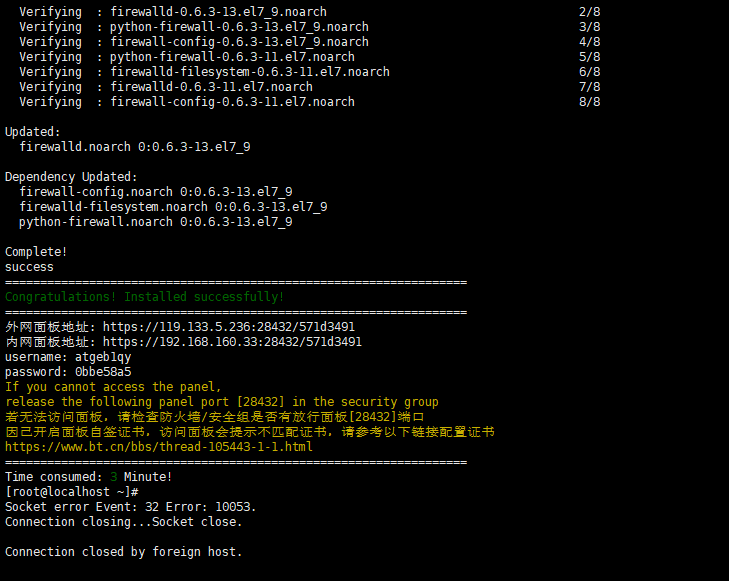Click Verifying python-firewall-0.6.3-11.el7.noarch line
The image size is (729, 581).
(187, 57)
